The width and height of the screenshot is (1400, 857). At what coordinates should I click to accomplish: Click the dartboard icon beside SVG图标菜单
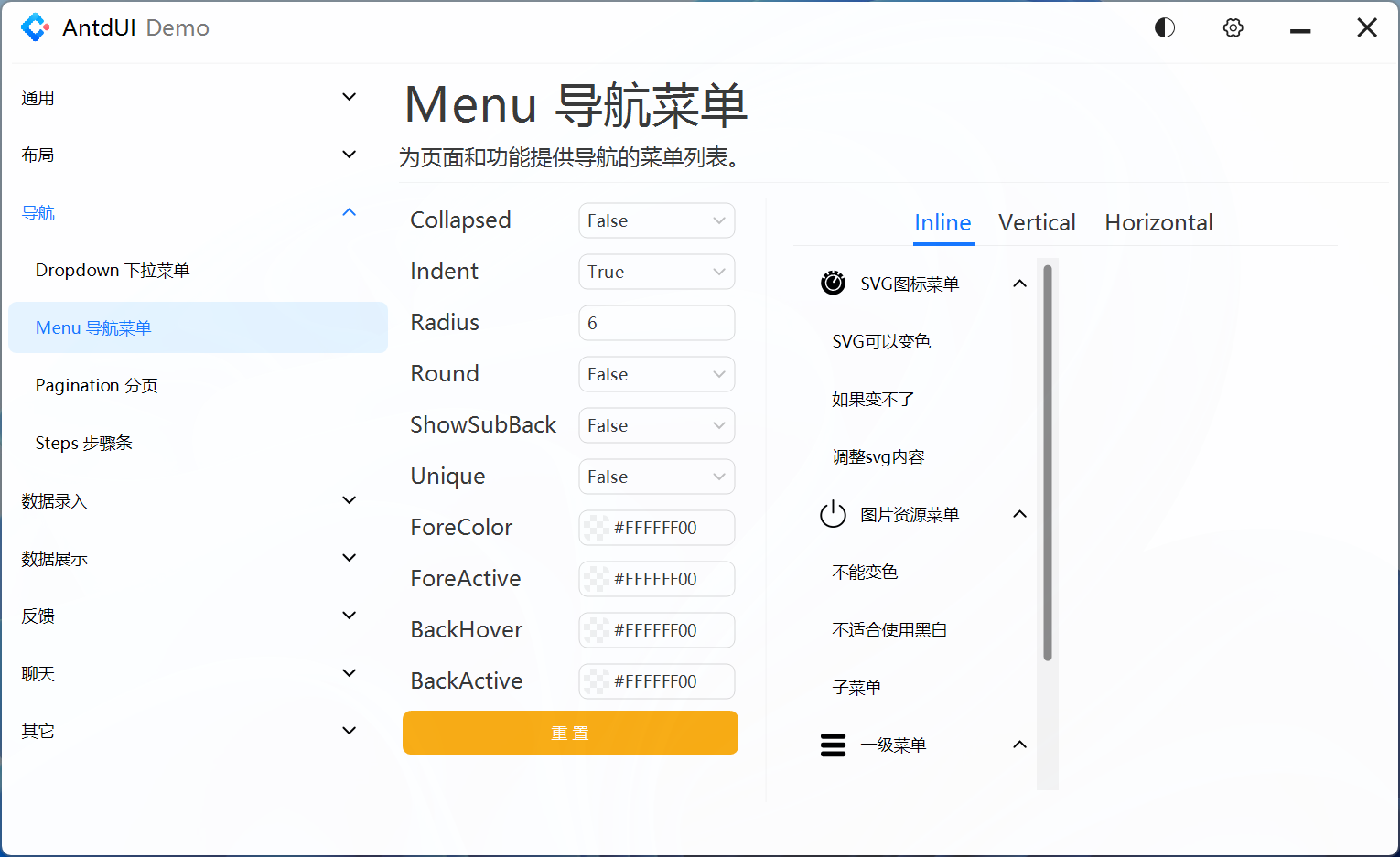[833, 283]
